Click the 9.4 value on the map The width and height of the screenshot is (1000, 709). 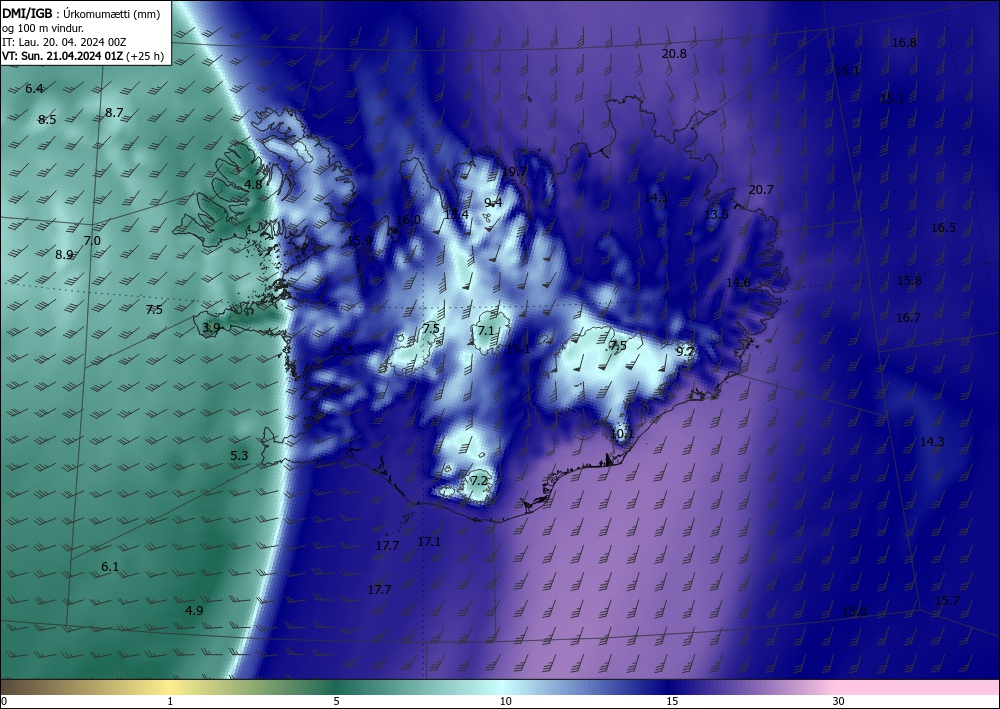(x=493, y=203)
